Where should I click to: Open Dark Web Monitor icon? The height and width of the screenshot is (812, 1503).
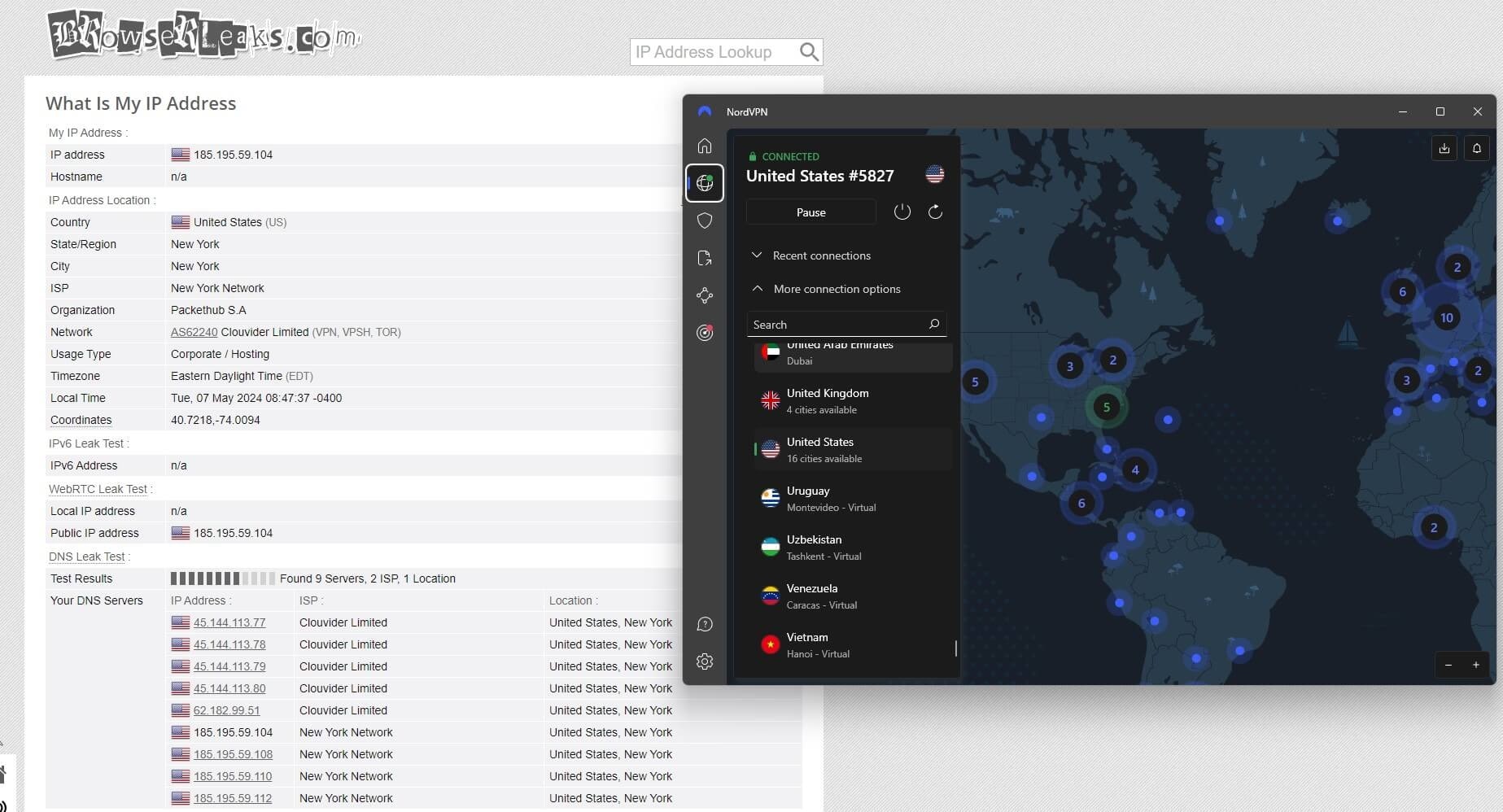click(x=705, y=333)
